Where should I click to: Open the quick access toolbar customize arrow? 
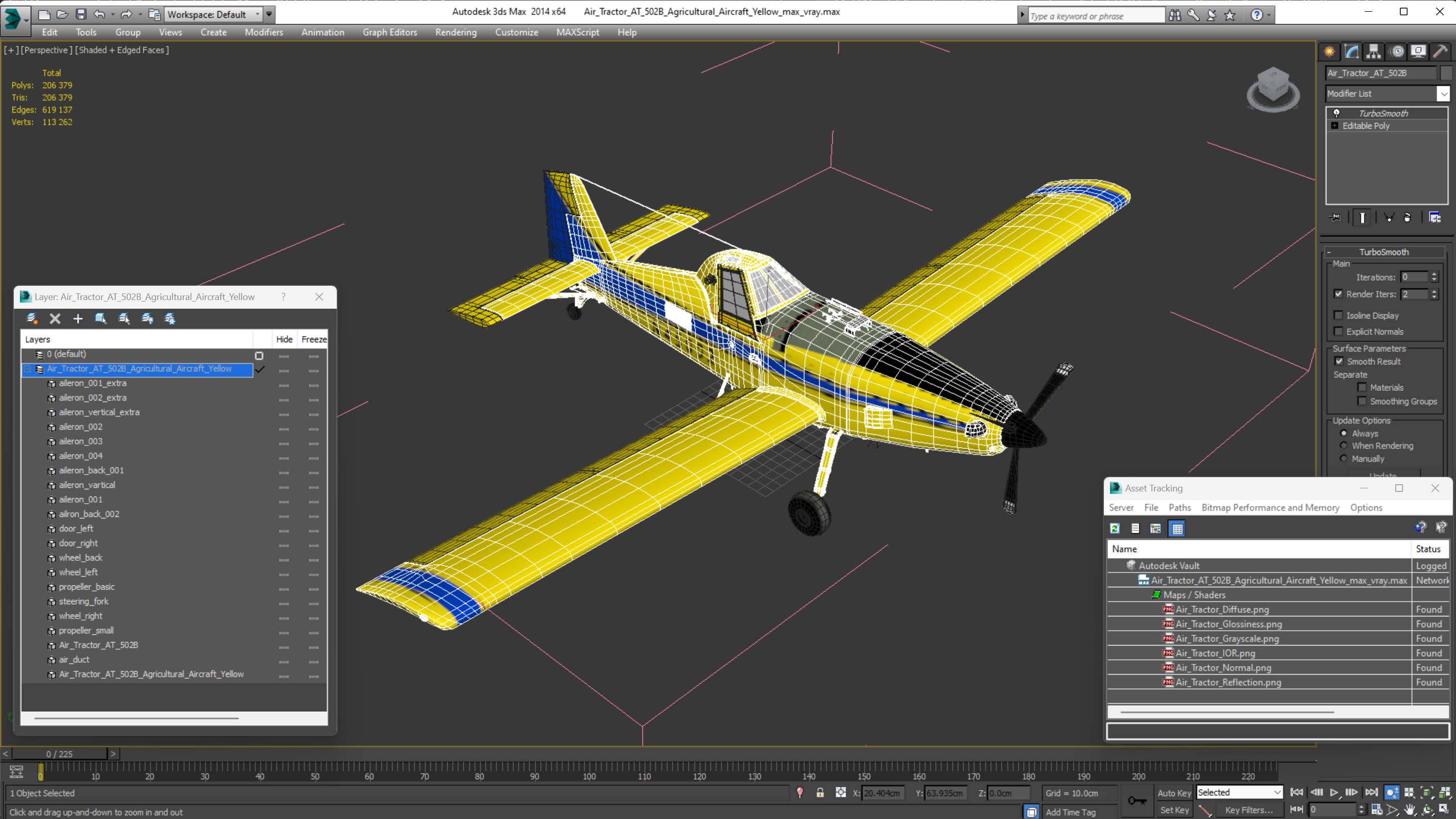click(269, 14)
